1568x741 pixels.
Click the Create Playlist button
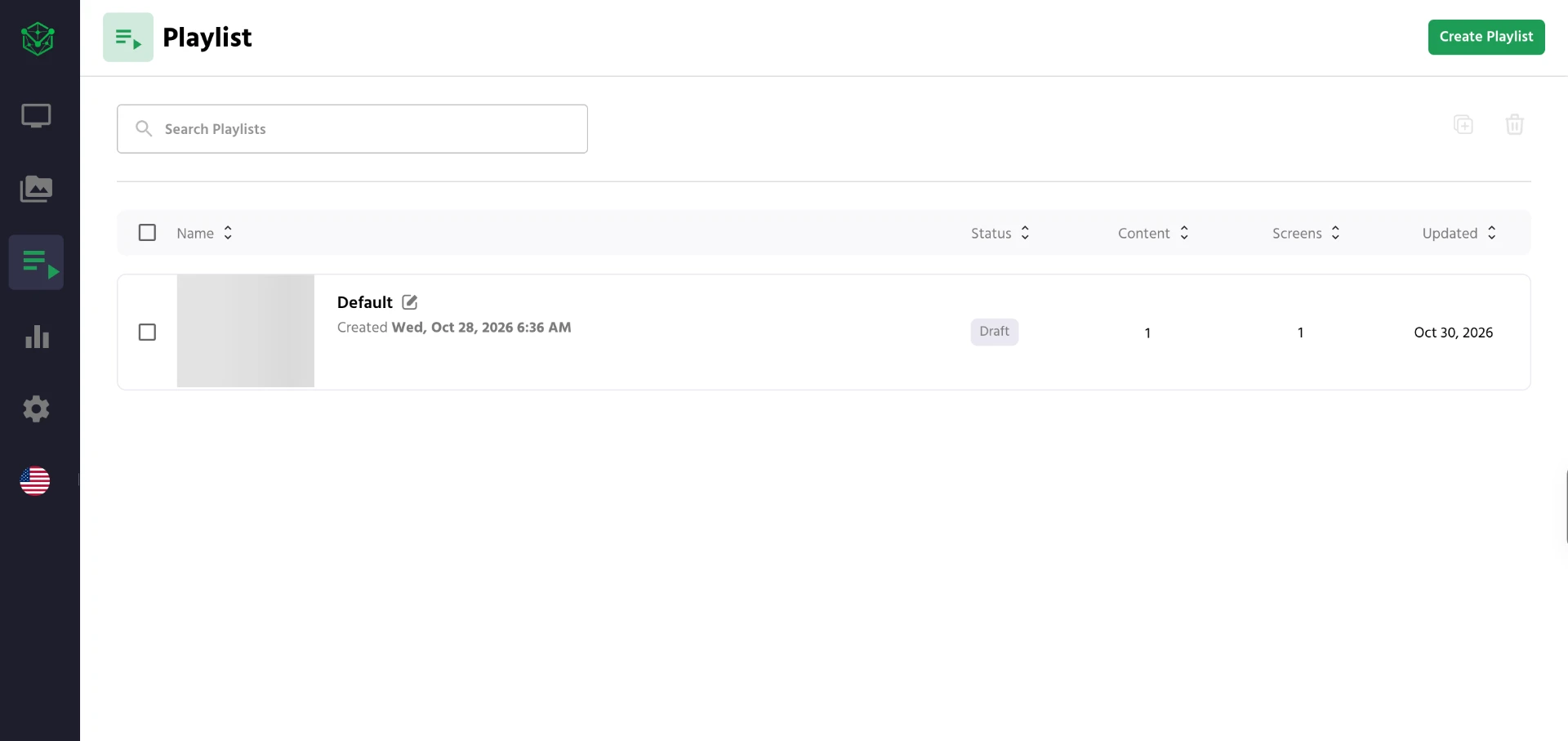1486,37
